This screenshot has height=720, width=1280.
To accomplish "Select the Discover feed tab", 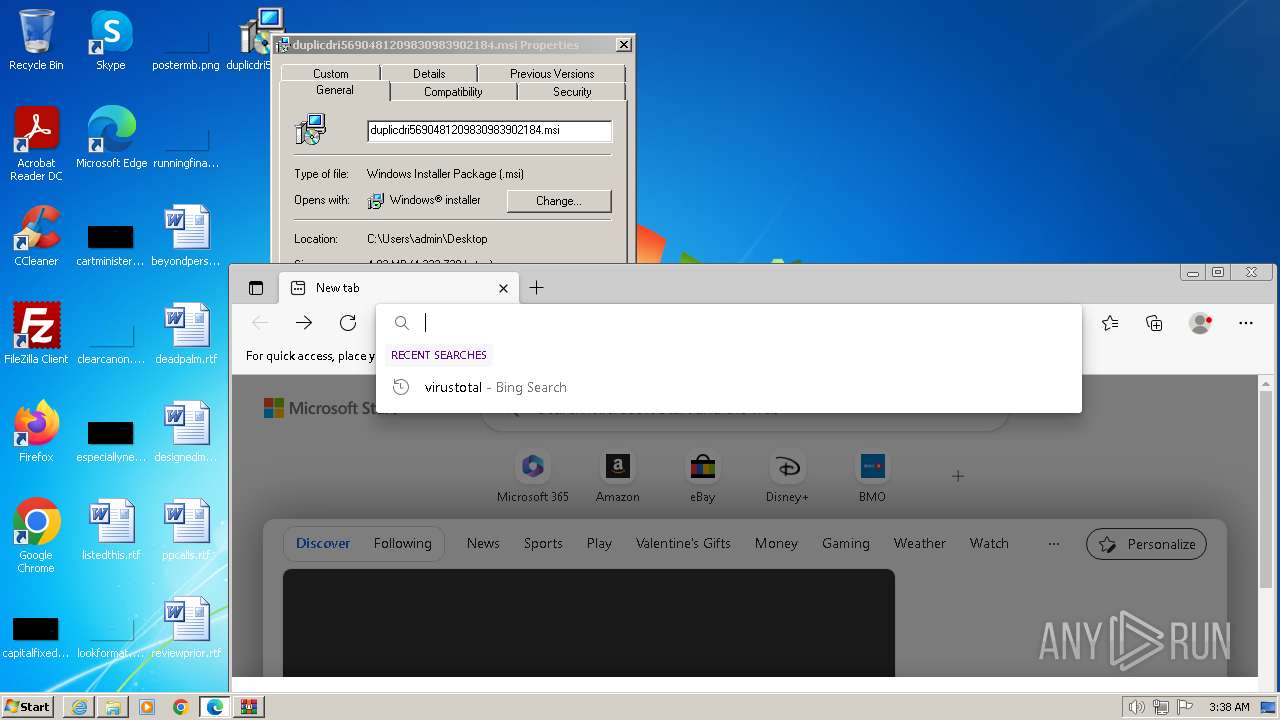I will click(323, 543).
